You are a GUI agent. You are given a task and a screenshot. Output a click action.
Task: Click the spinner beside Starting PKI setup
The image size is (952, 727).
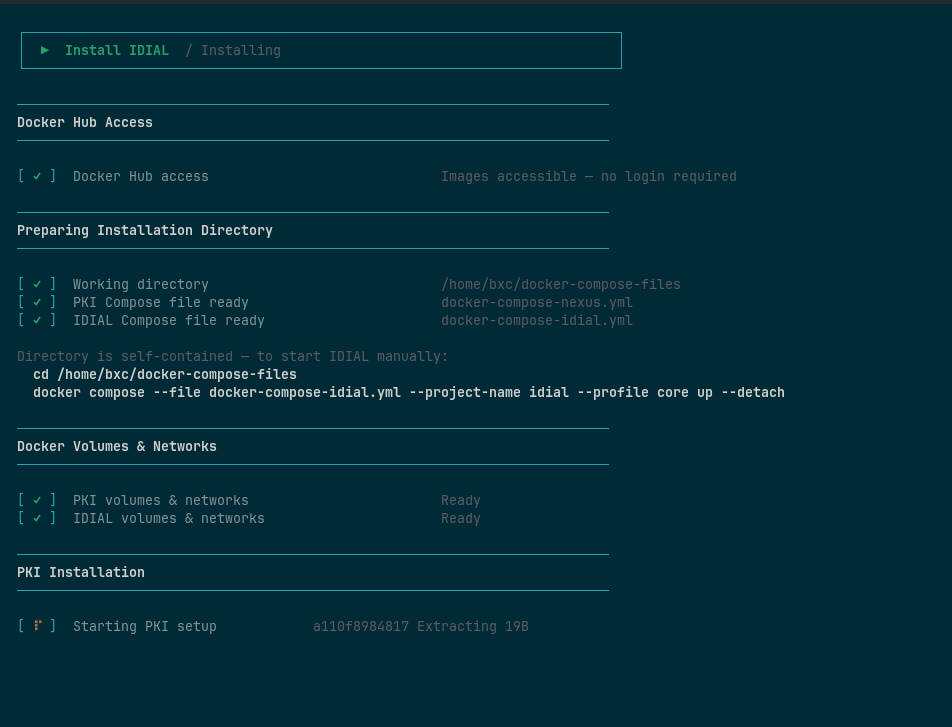37,626
